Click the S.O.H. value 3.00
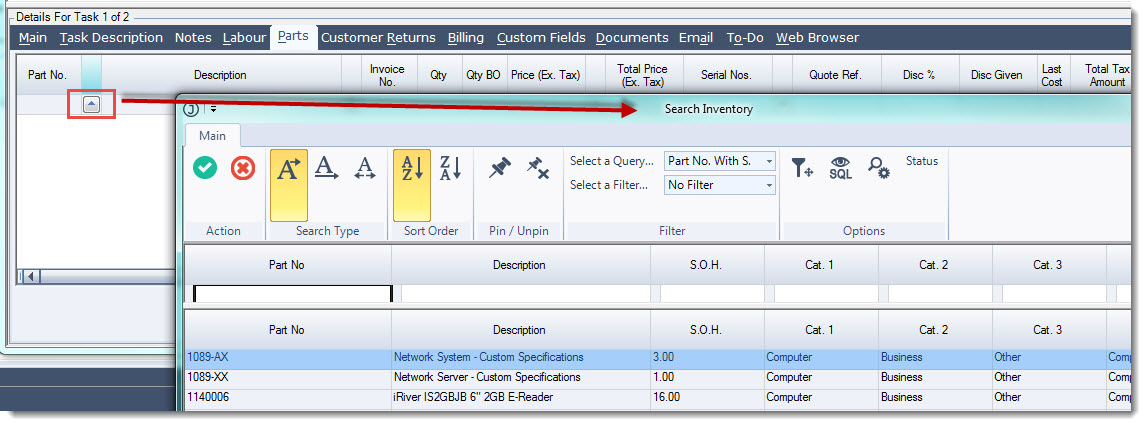 coord(664,357)
